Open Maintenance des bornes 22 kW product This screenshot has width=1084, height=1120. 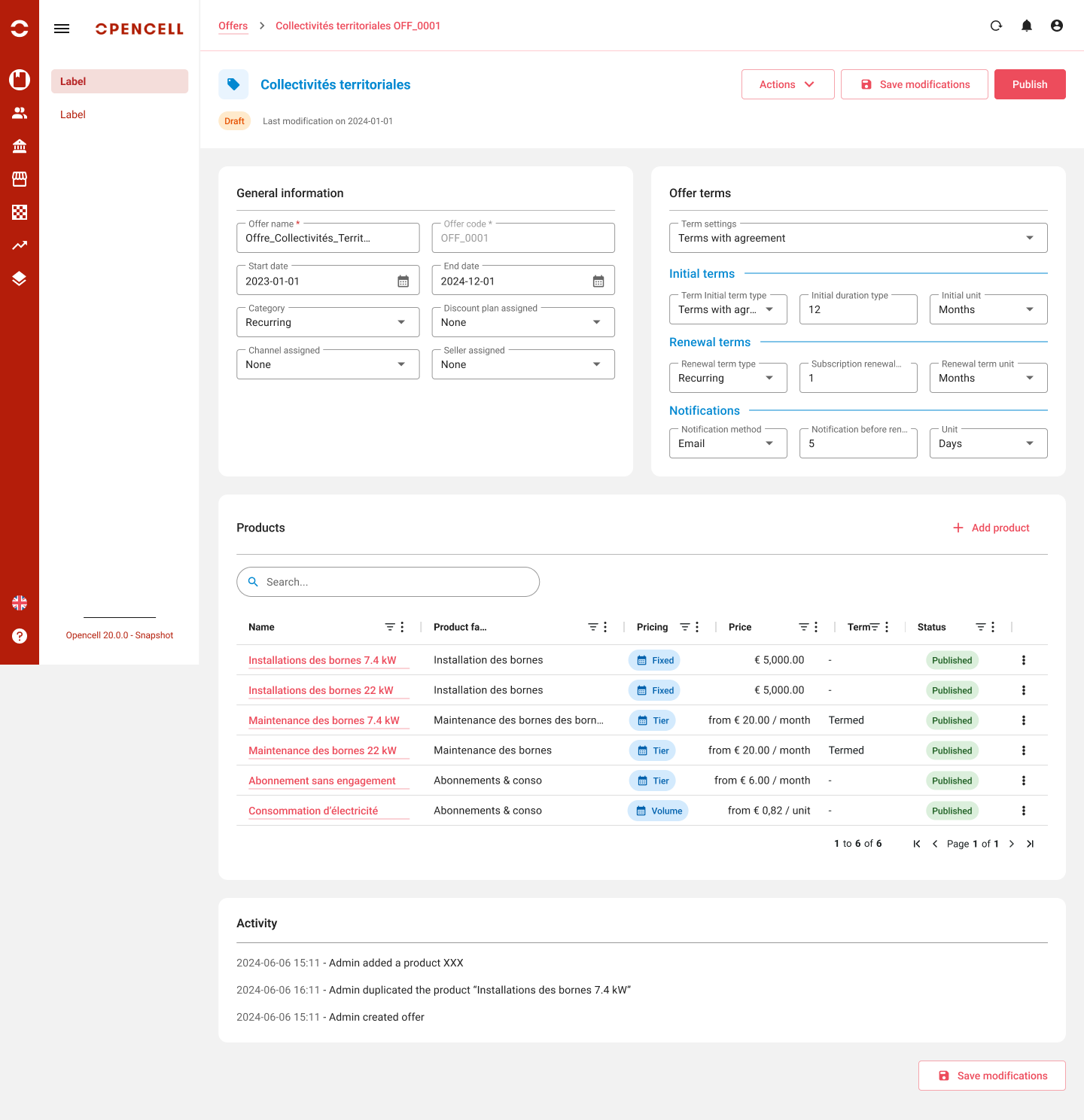pyautogui.click(x=322, y=750)
